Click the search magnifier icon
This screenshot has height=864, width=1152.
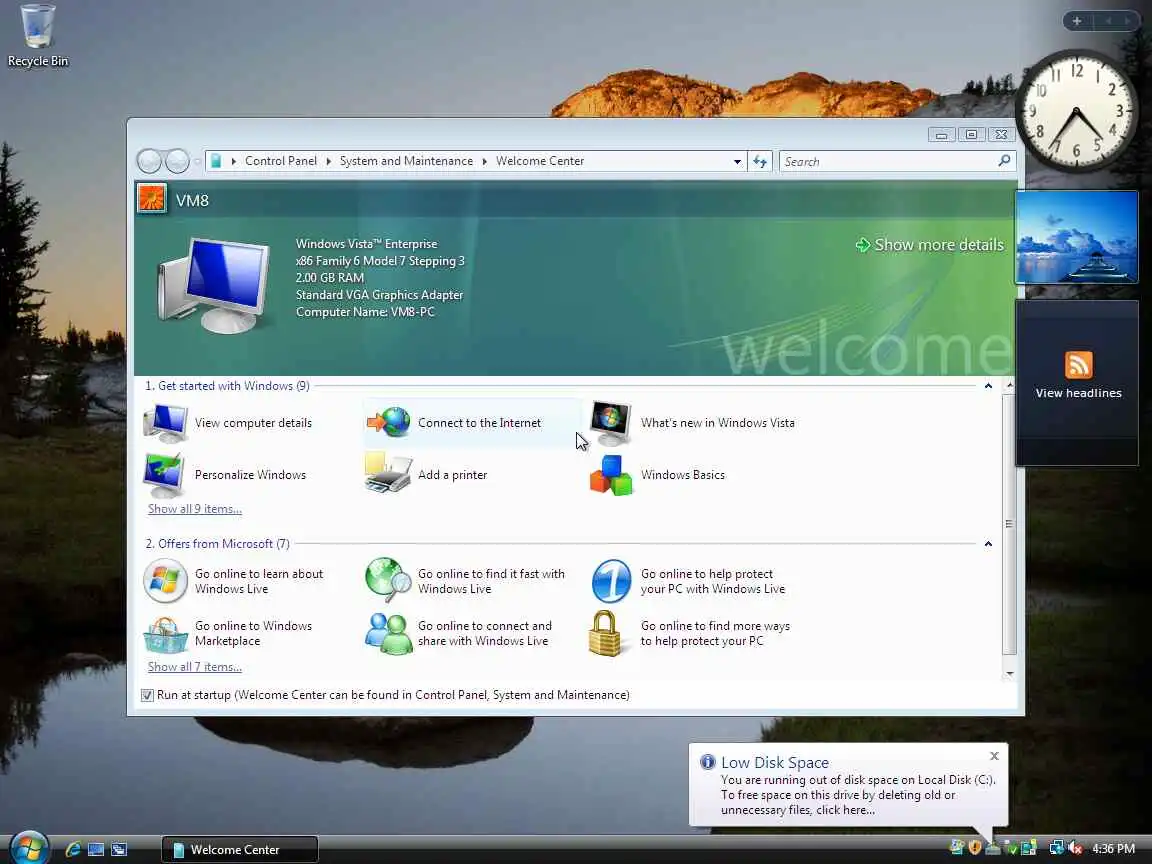click(1004, 161)
